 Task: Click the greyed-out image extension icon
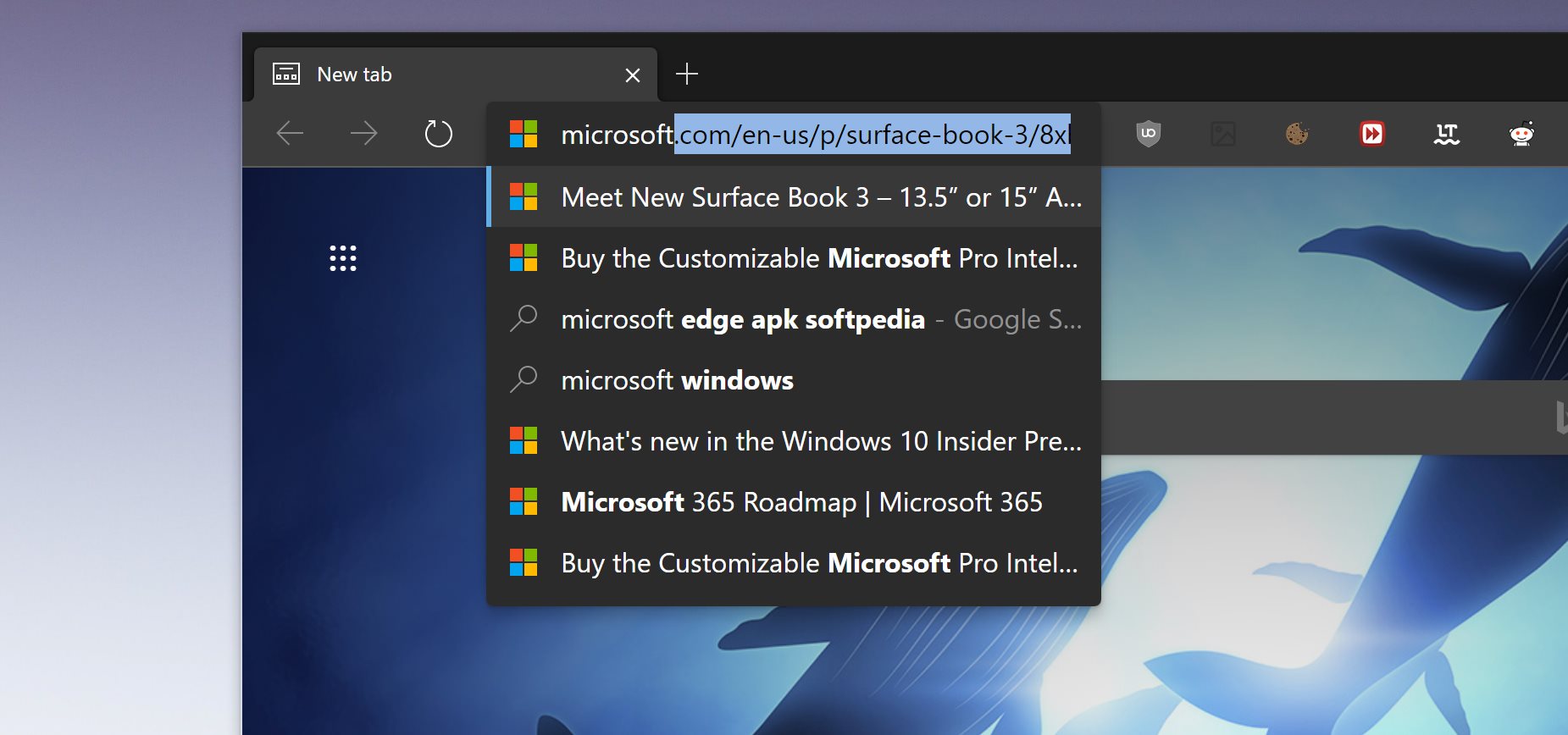pyautogui.click(x=1222, y=134)
